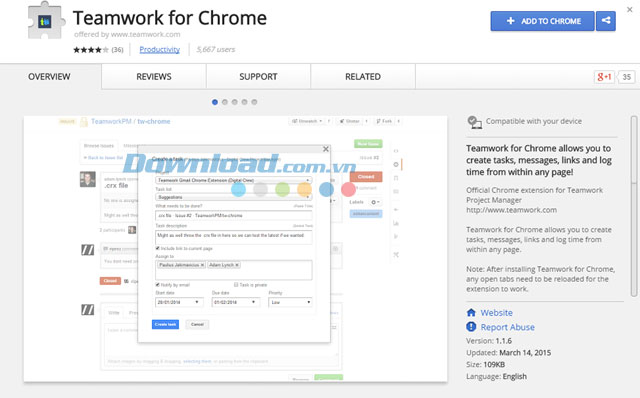This screenshot has height=398, width=640.
Task: Click the green New Issue button
Action: pos(368,144)
